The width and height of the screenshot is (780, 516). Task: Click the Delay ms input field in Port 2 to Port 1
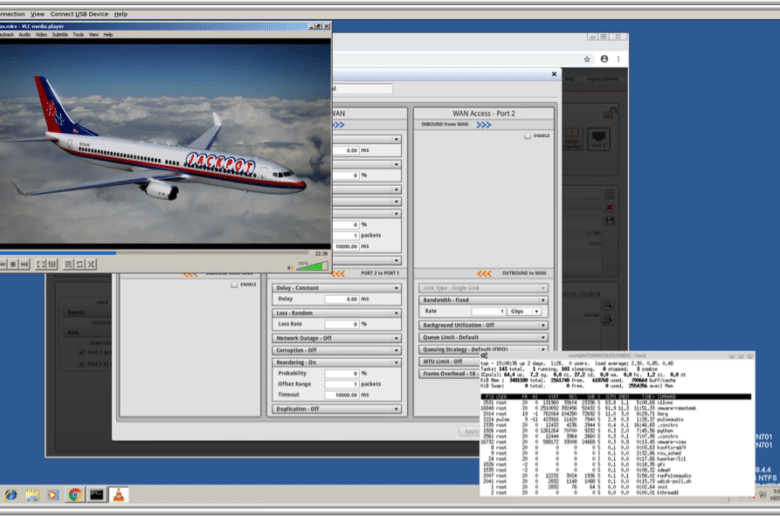[342, 299]
